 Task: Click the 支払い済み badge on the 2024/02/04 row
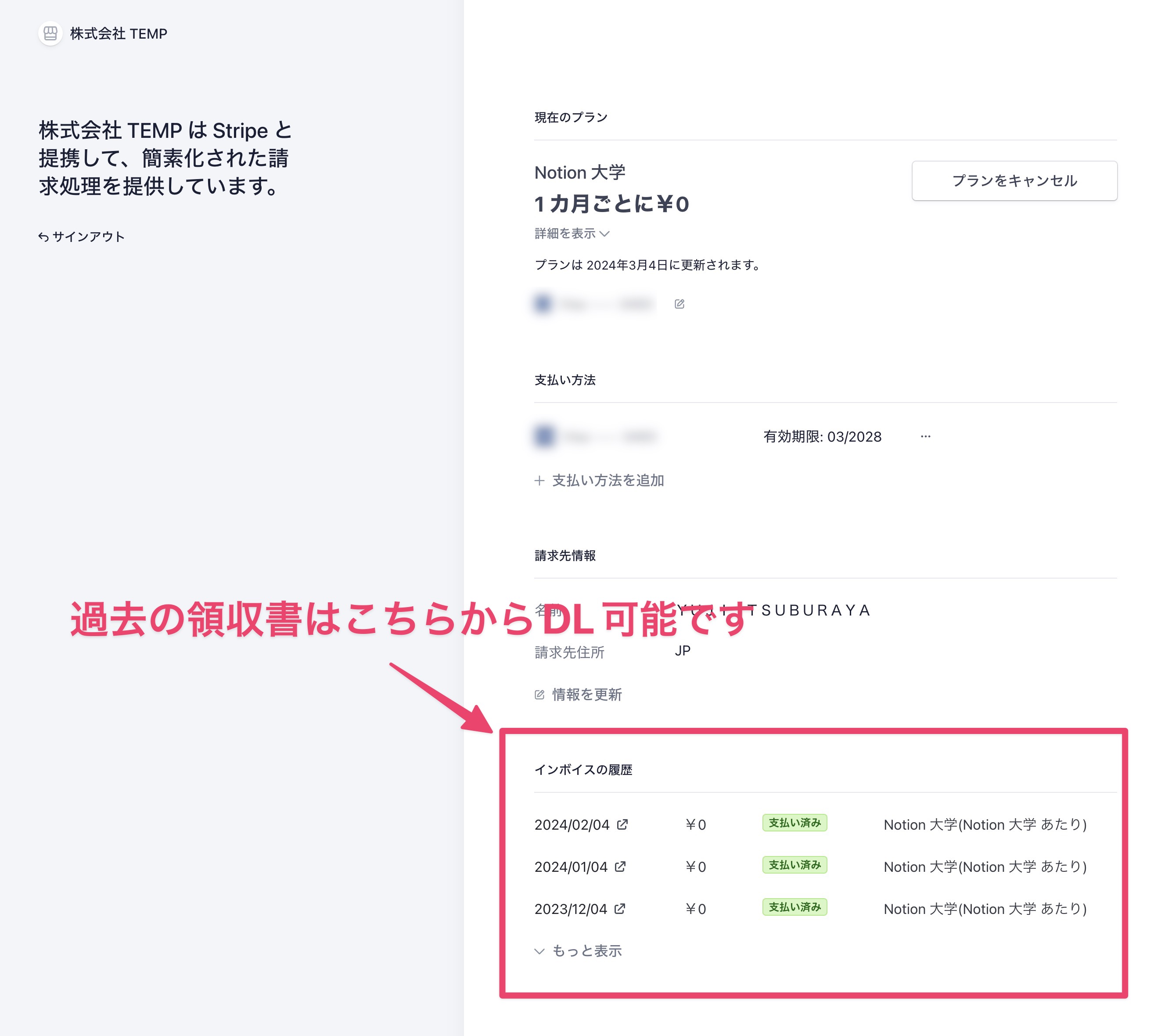coord(794,823)
